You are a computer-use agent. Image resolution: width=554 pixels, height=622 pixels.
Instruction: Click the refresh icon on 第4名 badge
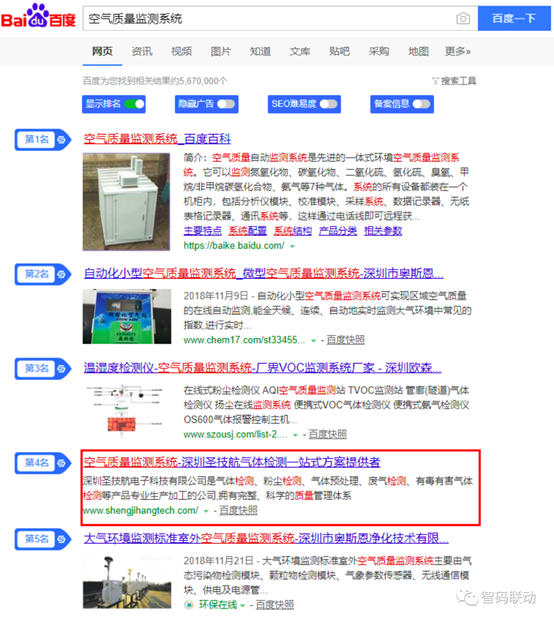[x=61, y=463]
